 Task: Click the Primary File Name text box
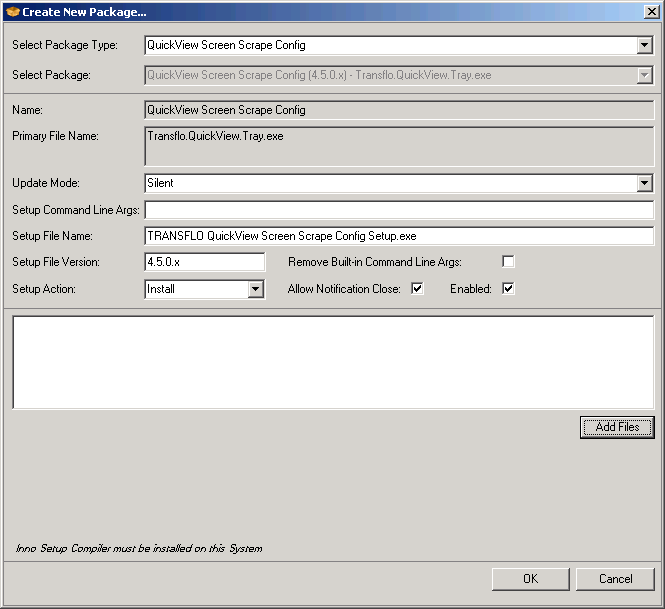coord(399,146)
